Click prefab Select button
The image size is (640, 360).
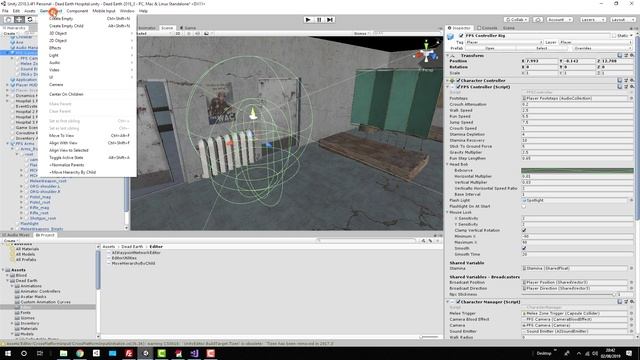pos(542,48)
